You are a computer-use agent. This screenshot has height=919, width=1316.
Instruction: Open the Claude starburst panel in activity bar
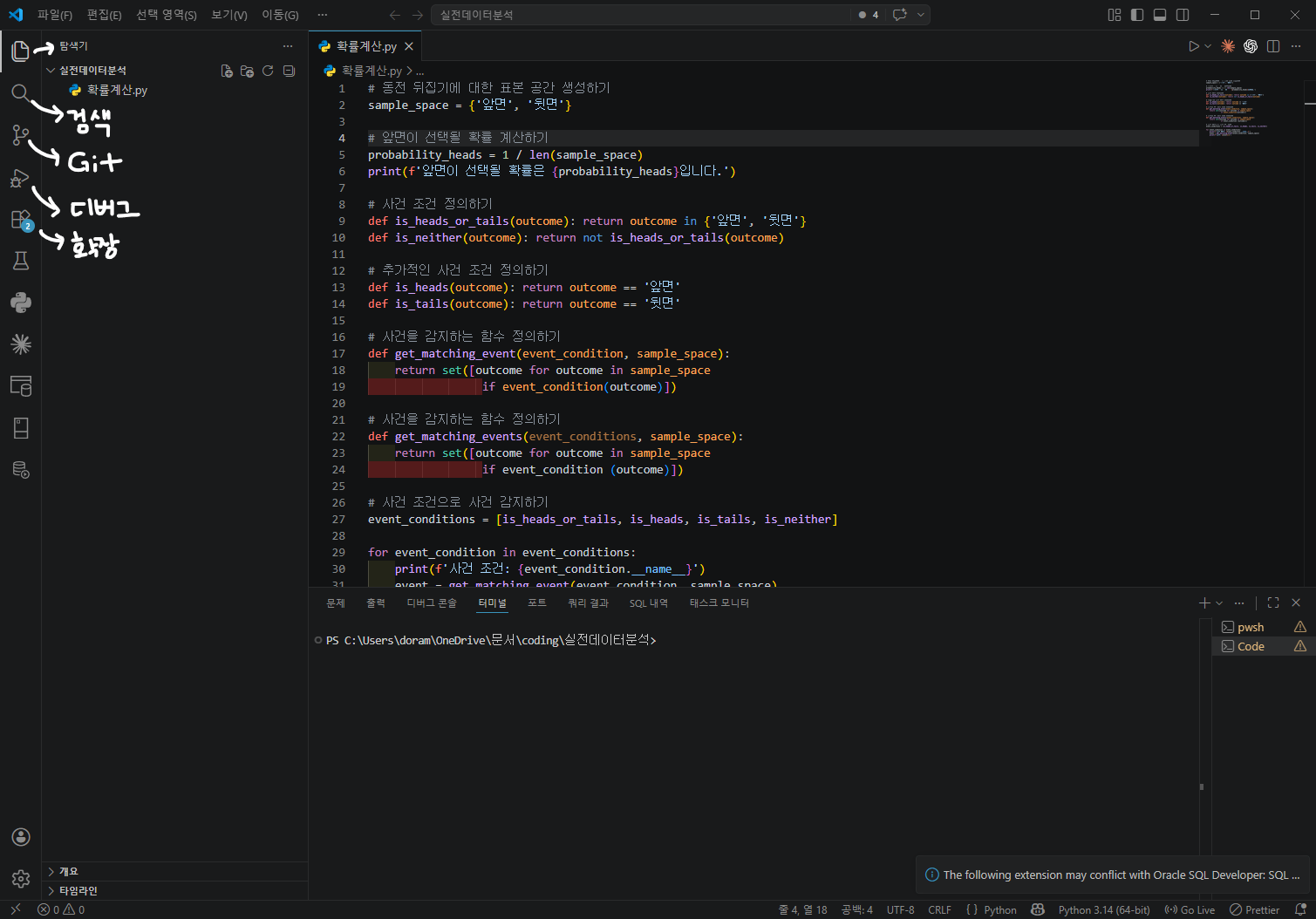[x=20, y=344]
